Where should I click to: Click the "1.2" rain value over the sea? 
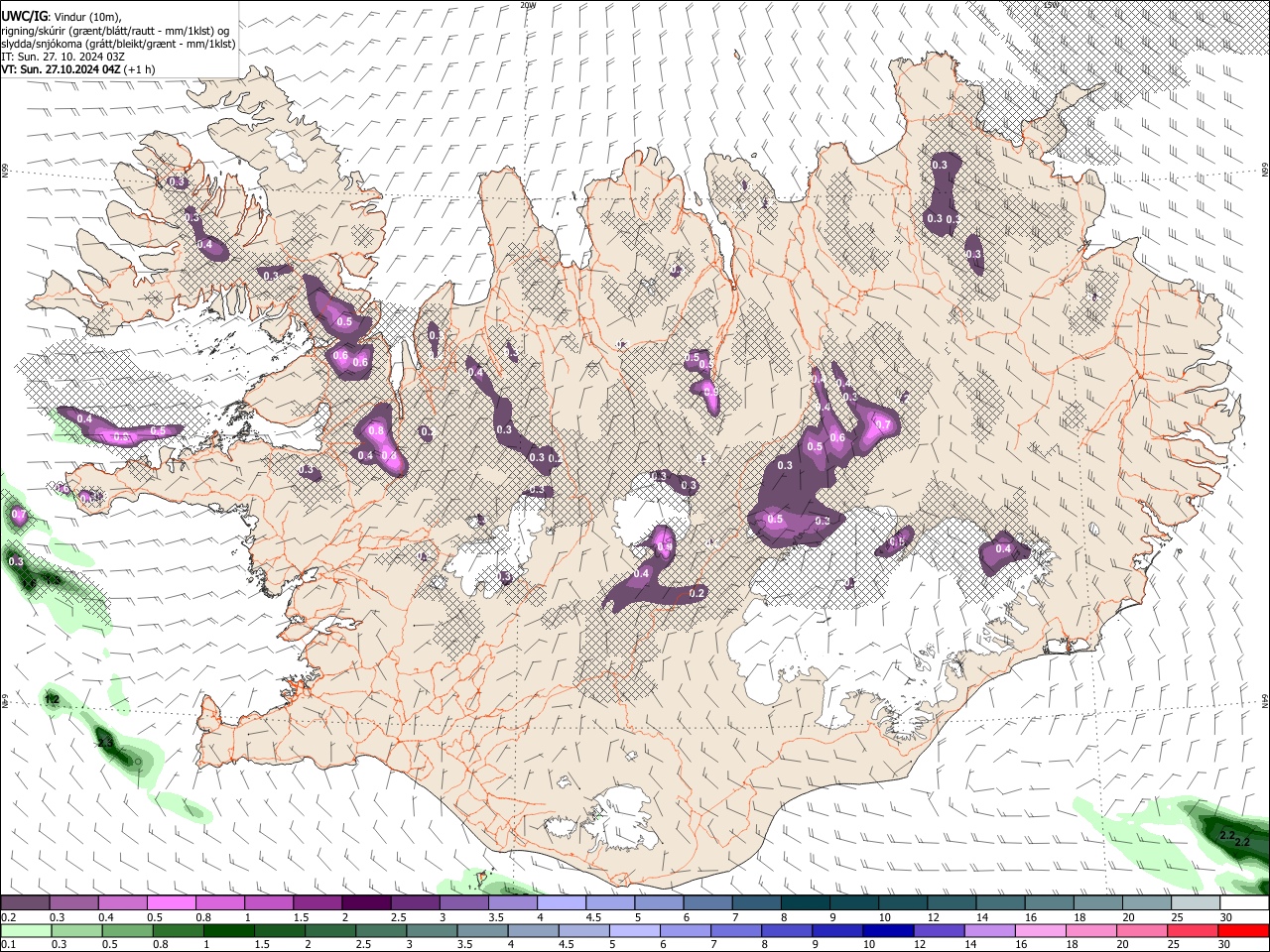[x=53, y=700]
